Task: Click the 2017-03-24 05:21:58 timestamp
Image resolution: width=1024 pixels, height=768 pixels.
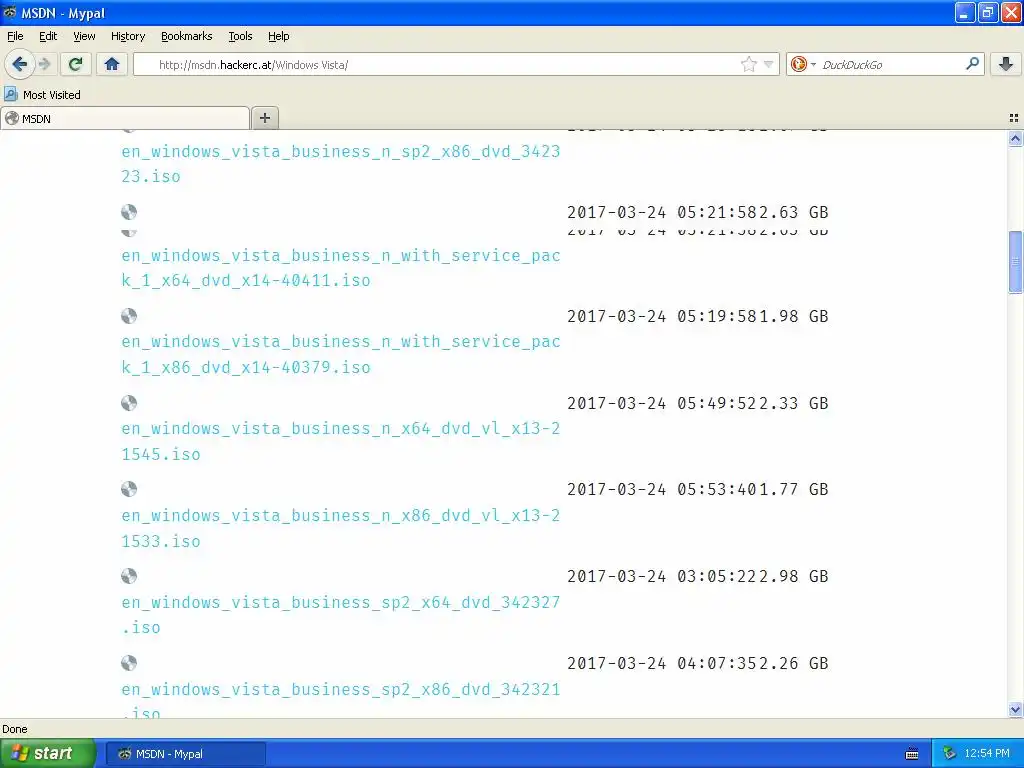Action: point(662,212)
